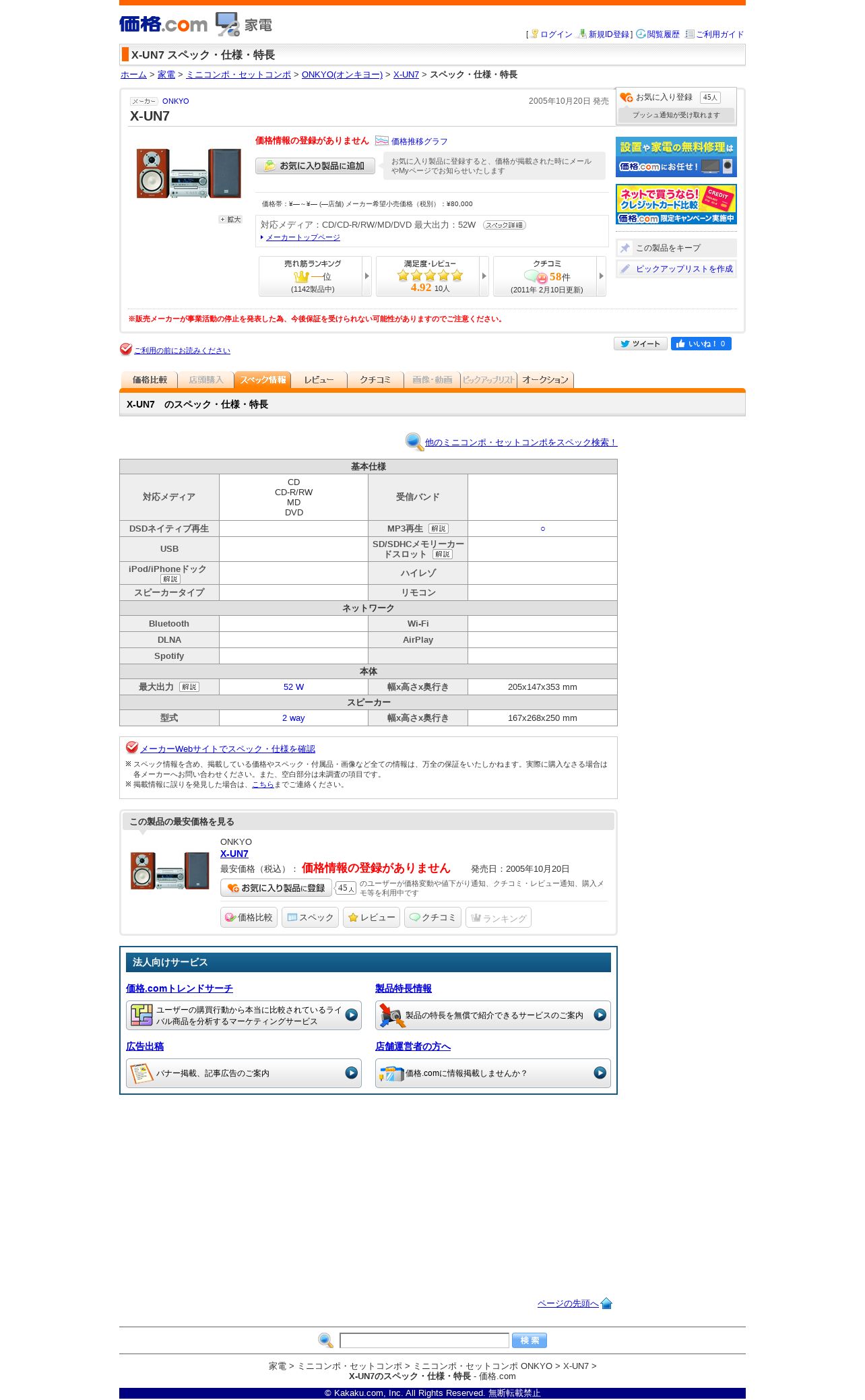Click the 価格.com logo

(163, 24)
